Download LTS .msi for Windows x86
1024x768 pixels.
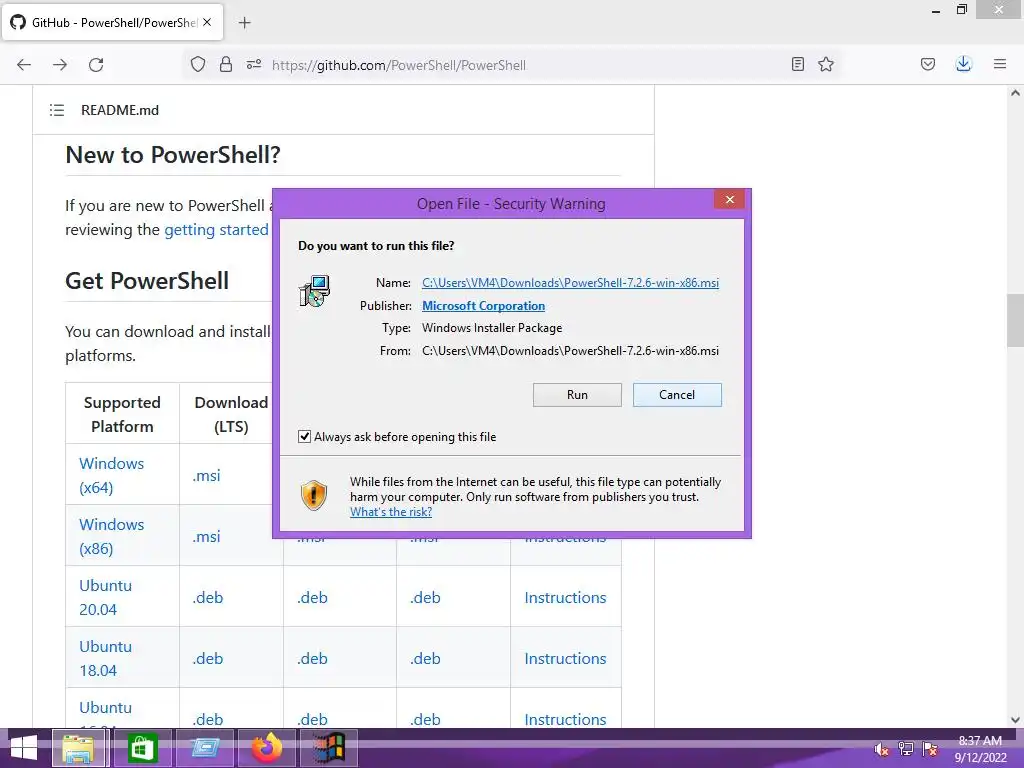(206, 536)
